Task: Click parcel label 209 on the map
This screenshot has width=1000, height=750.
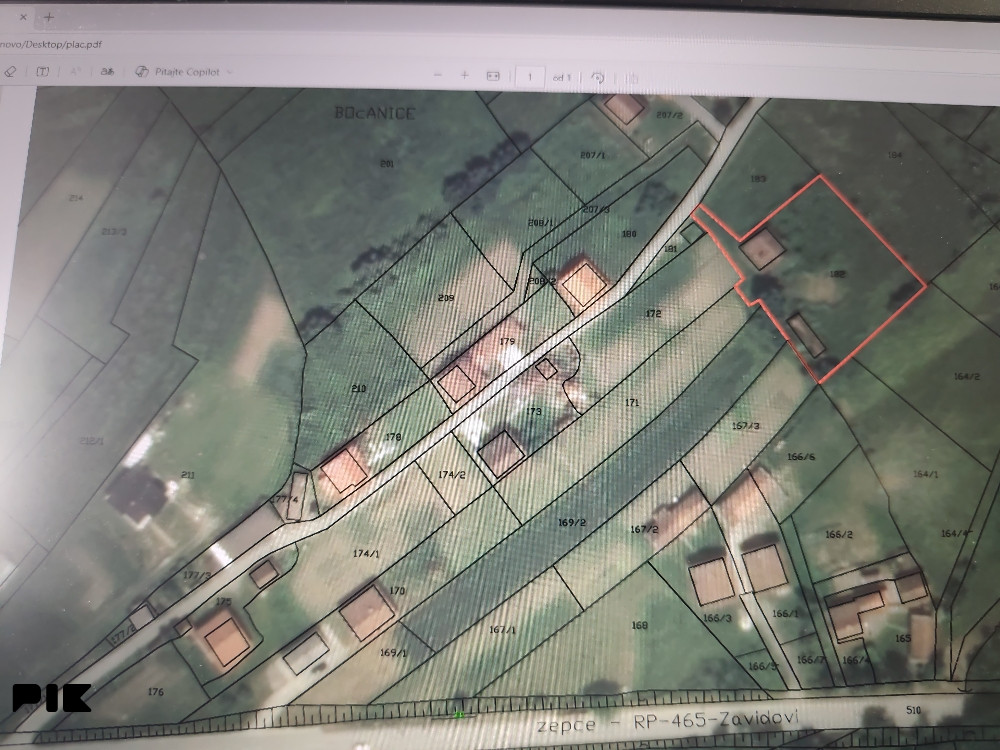Action: pyautogui.click(x=446, y=298)
